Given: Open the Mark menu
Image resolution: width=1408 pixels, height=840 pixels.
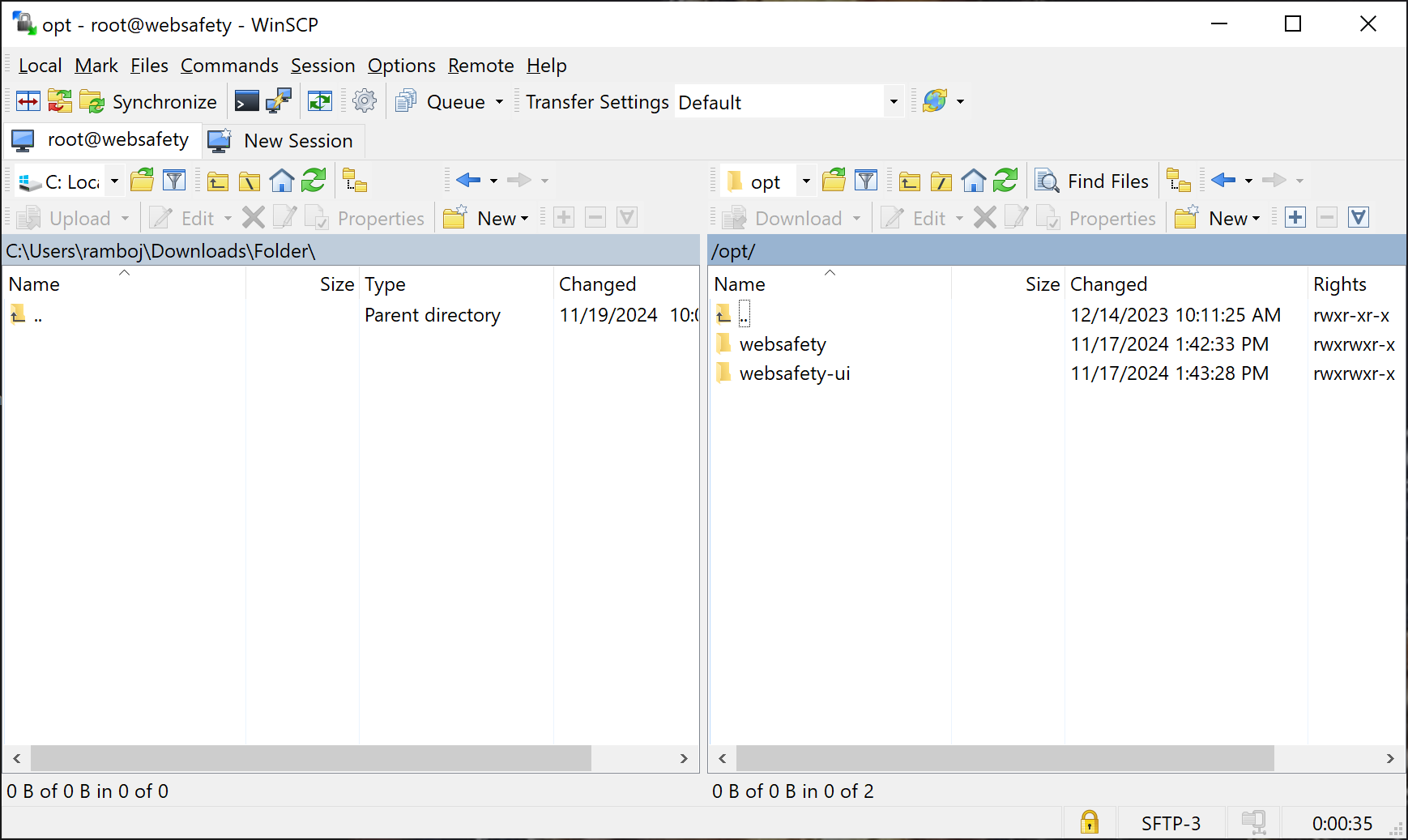Looking at the screenshot, I should coord(96,66).
